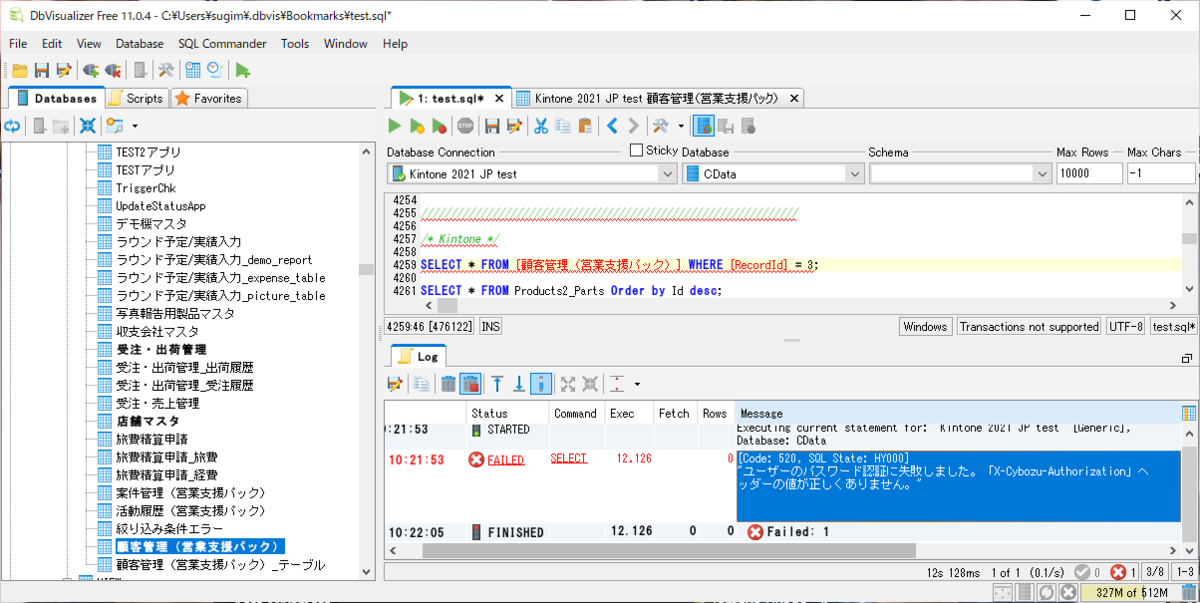This screenshot has height=603, width=1200.
Task: Open dropdown arrow at end of Log toolbar
Action: click(x=637, y=383)
